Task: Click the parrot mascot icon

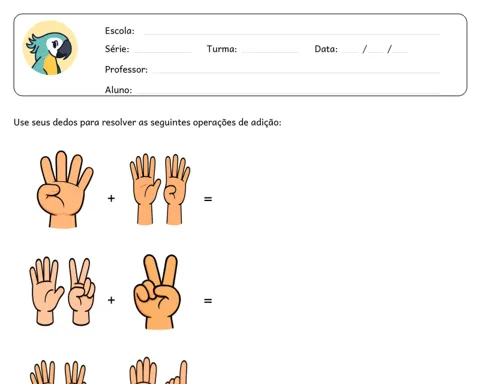Action: 50,48
